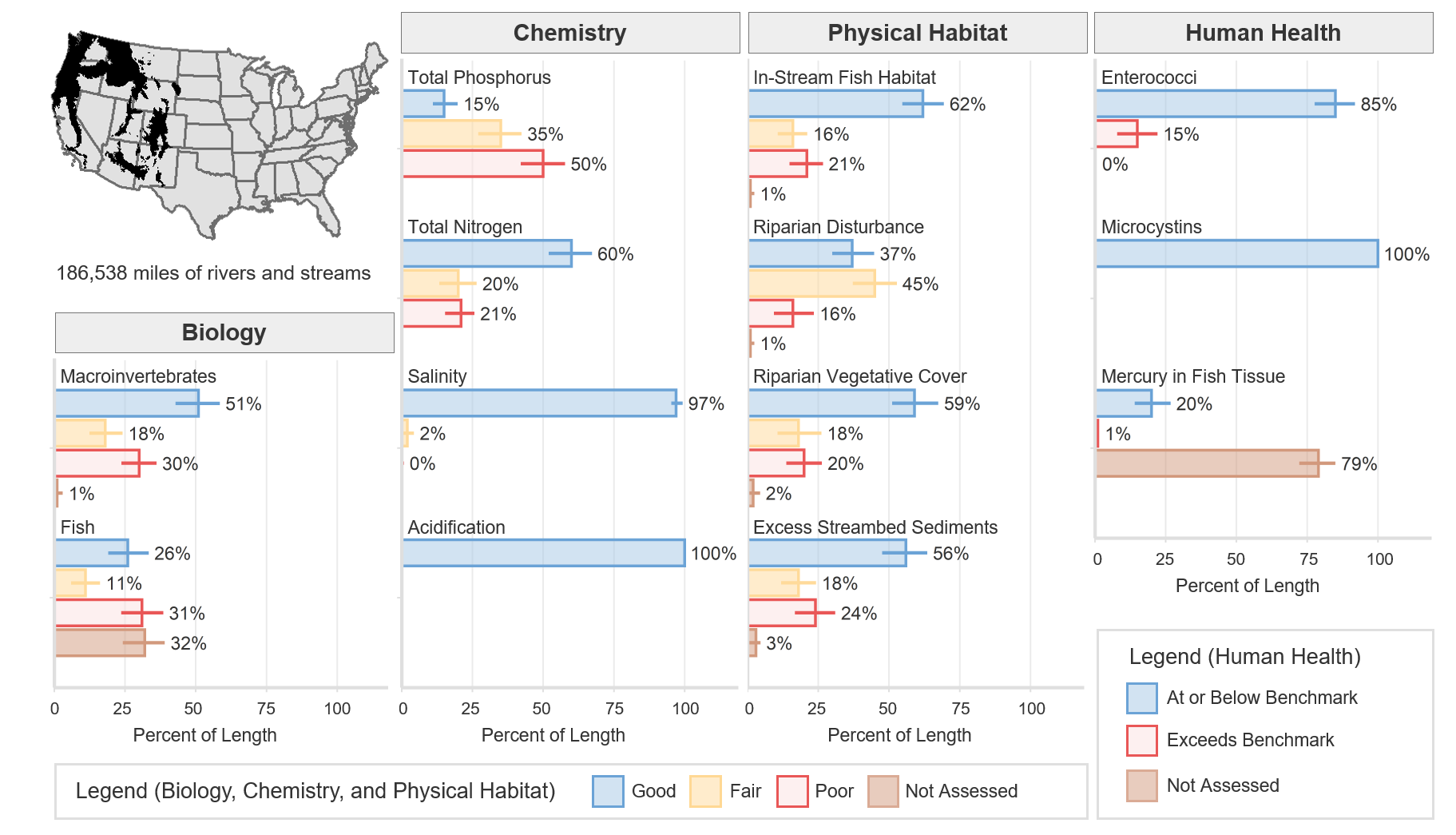Click the At or Below Benchmark swatch
This screenshot has height=835, width=1456.
1141,698
